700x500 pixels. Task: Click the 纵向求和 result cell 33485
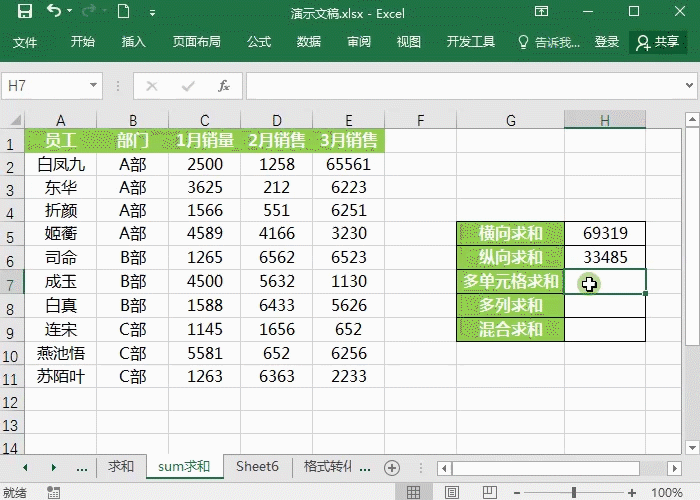coord(605,258)
